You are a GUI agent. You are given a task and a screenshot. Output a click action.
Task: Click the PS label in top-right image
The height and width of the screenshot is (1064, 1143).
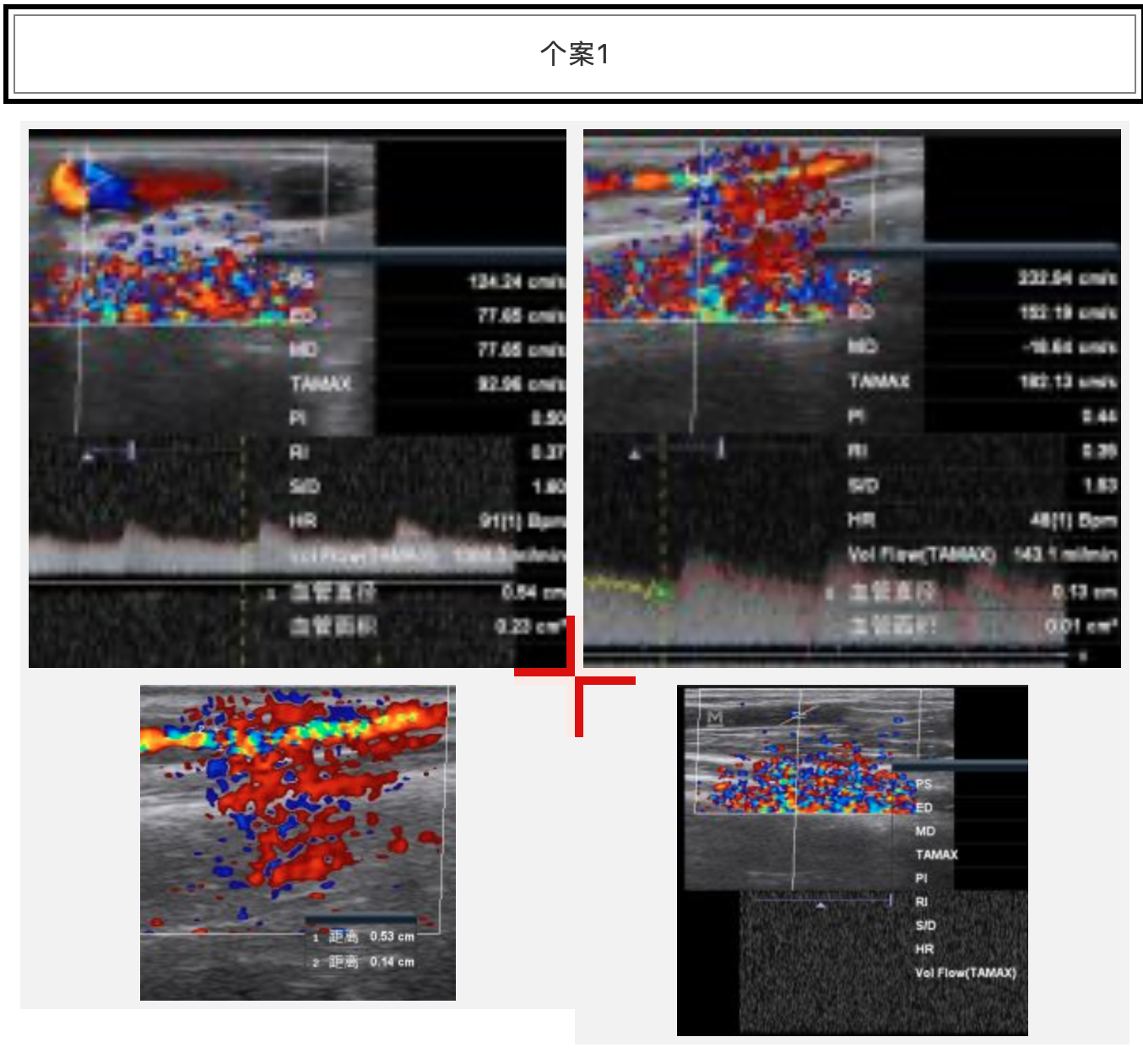(x=860, y=278)
